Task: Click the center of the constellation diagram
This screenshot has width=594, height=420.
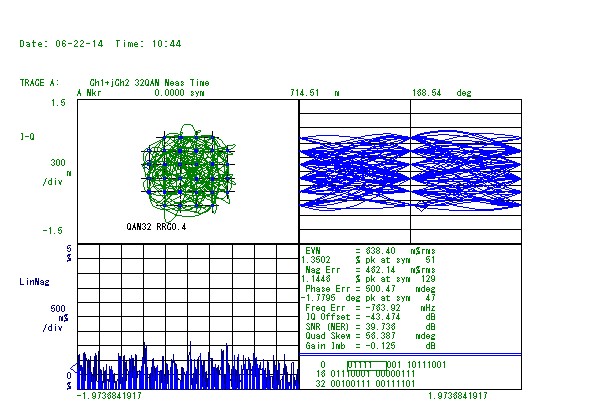Action: [188, 172]
